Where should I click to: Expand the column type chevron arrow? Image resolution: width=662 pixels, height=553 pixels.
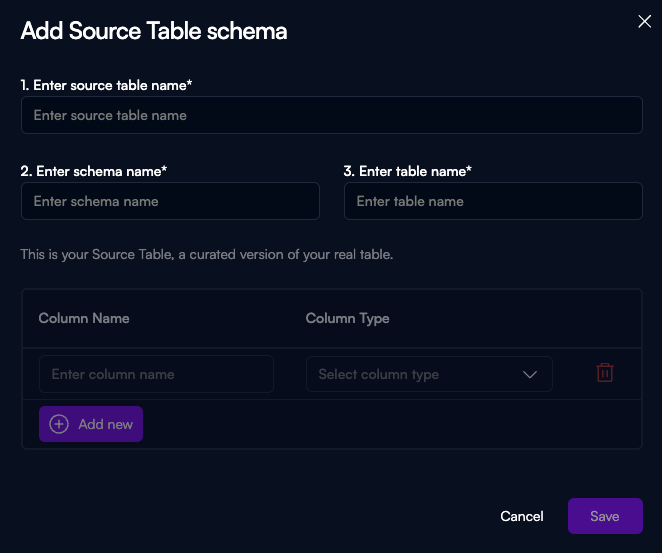pos(530,375)
